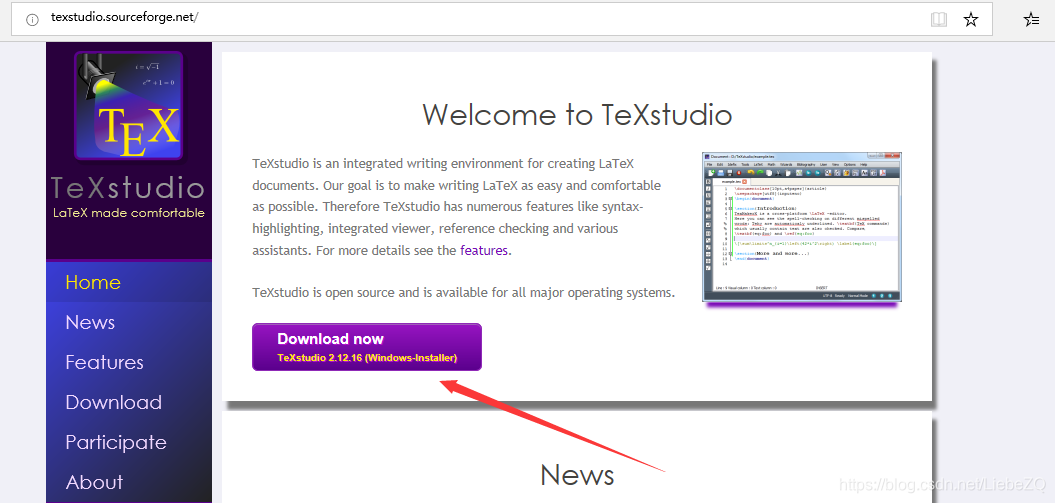The image size is (1055, 503).
Task: Click the LaTeX made comfortable tagline
Action: pyautogui.click(x=129, y=213)
